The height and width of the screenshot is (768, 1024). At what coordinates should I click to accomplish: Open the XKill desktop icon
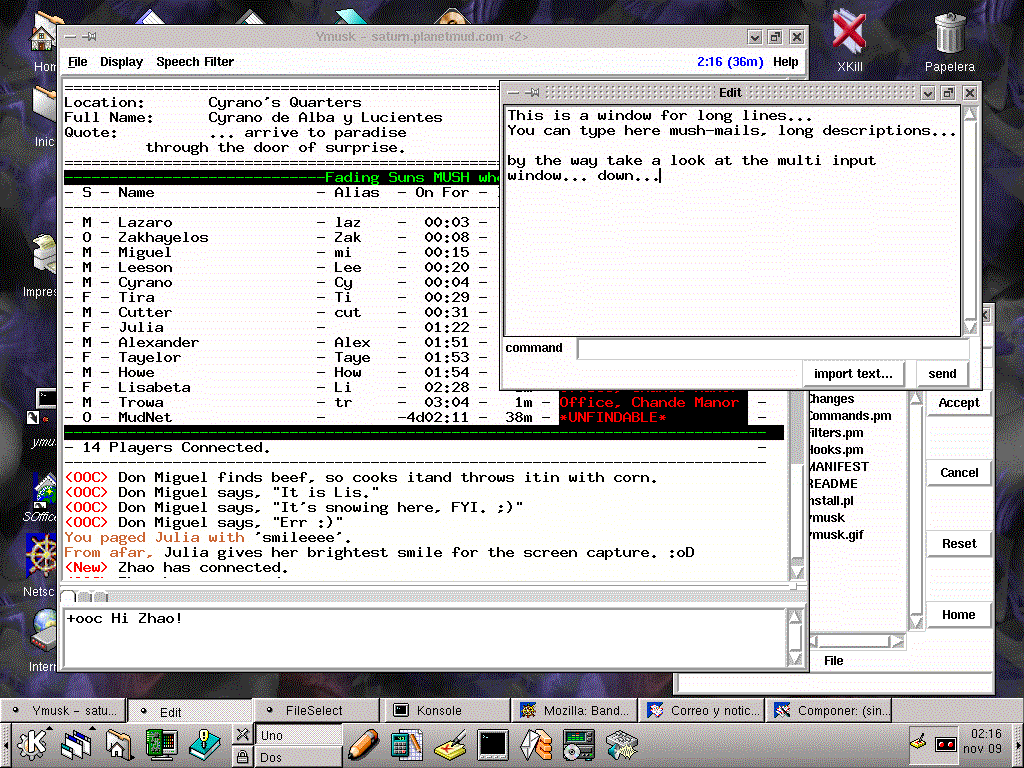(848, 33)
